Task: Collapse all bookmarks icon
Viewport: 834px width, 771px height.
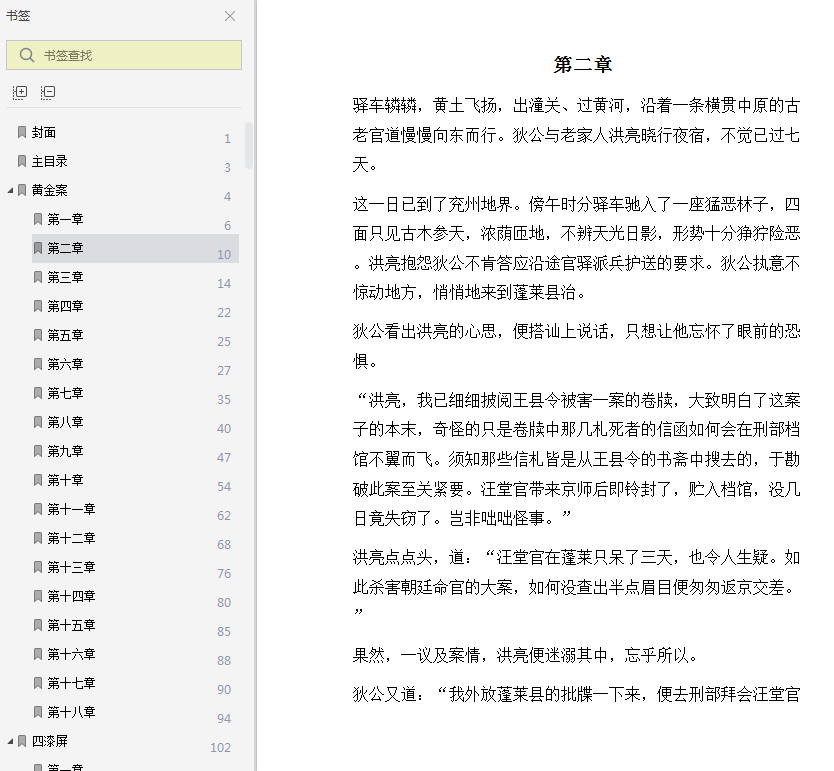Action: point(48,93)
